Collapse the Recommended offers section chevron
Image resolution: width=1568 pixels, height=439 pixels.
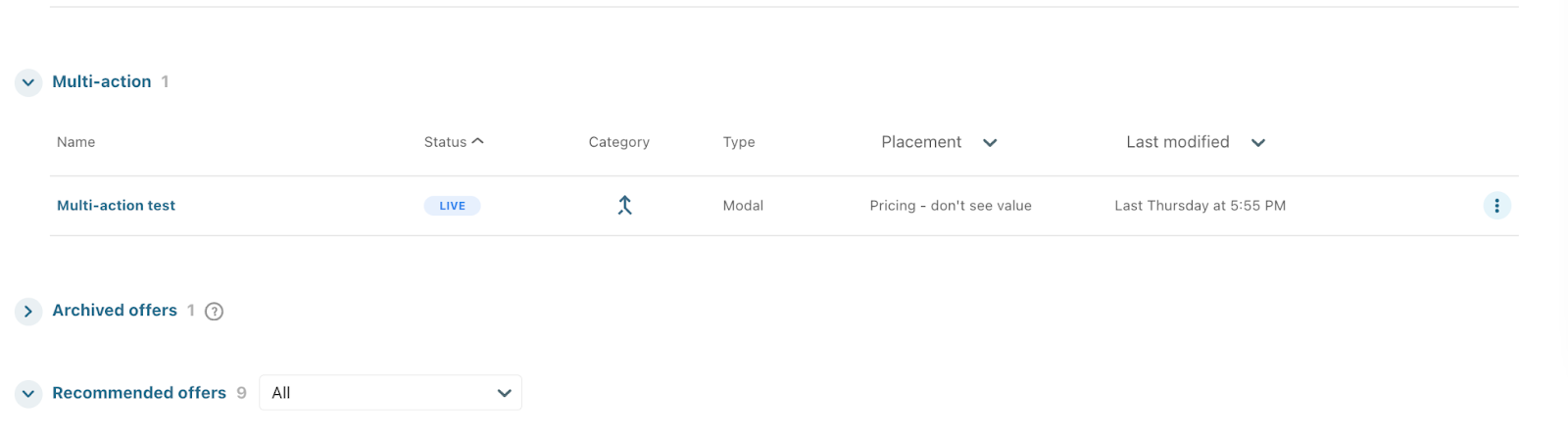(x=28, y=394)
